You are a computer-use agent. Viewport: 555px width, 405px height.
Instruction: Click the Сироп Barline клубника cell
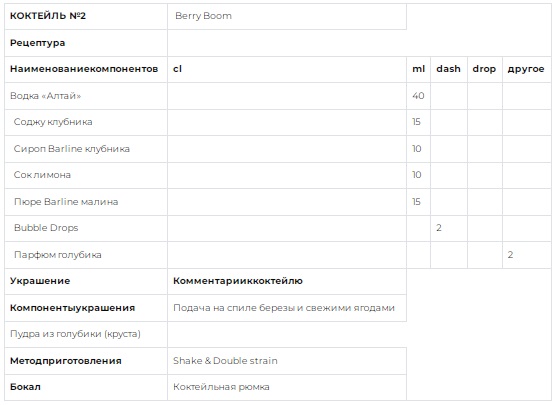[86, 149]
